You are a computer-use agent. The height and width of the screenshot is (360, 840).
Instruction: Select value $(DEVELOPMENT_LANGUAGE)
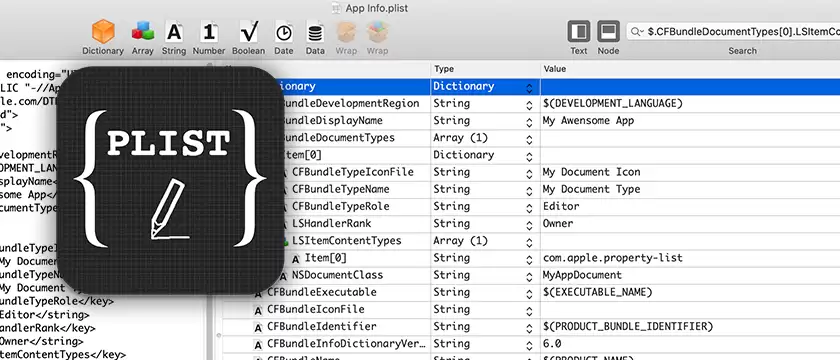[613, 103]
